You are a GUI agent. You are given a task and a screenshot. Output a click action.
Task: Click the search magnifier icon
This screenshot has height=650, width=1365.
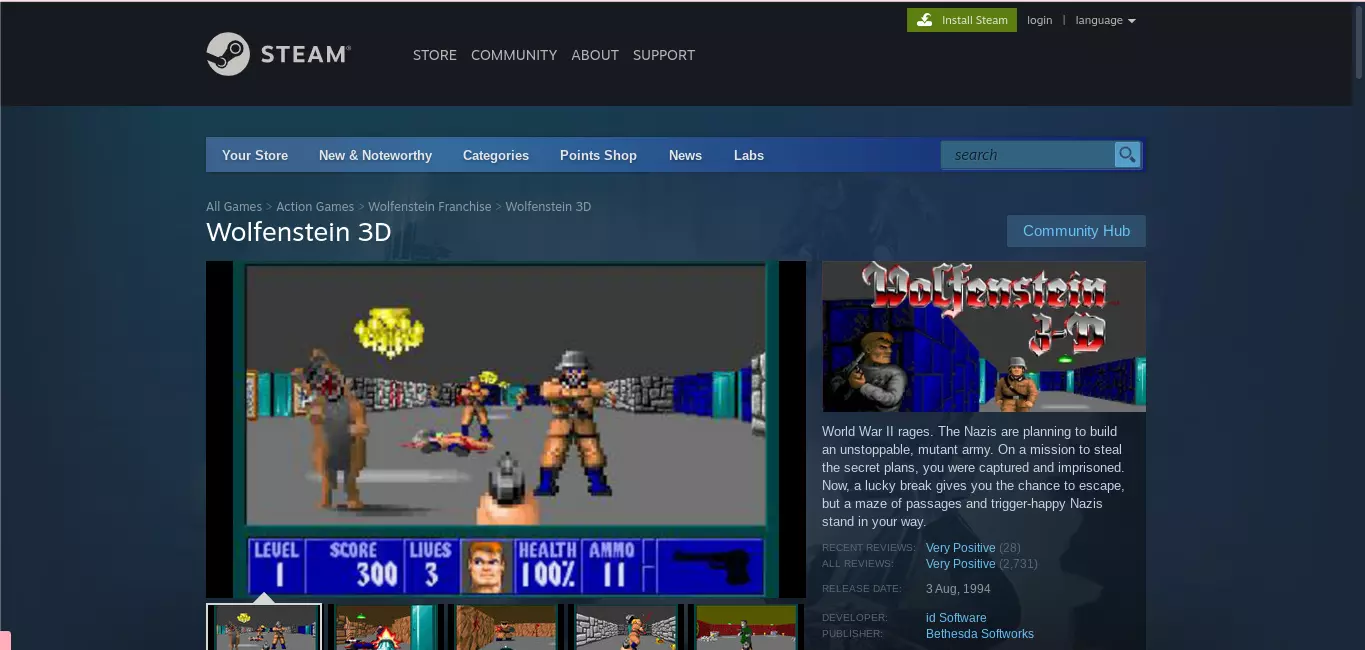(1127, 154)
